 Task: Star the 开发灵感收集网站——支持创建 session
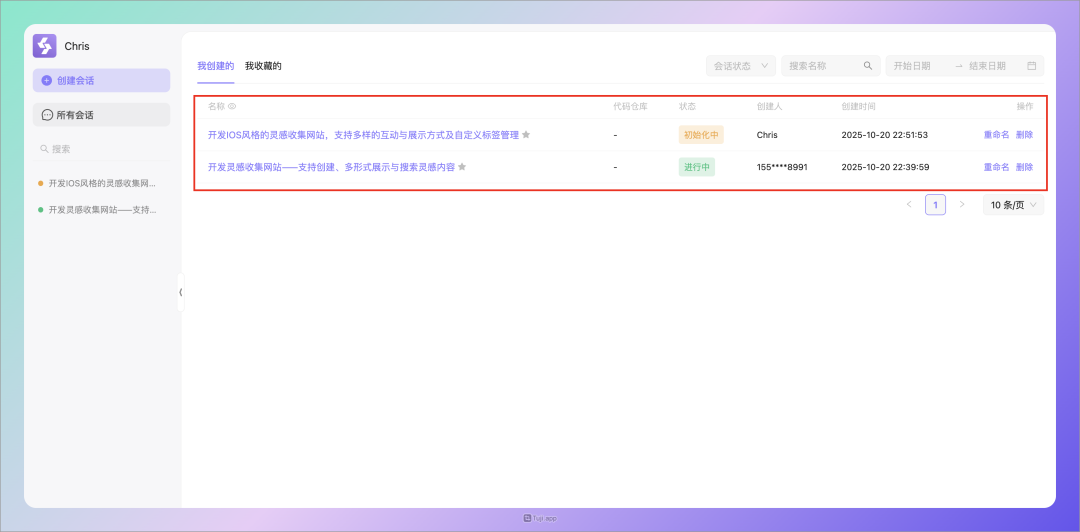coord(462,167)
